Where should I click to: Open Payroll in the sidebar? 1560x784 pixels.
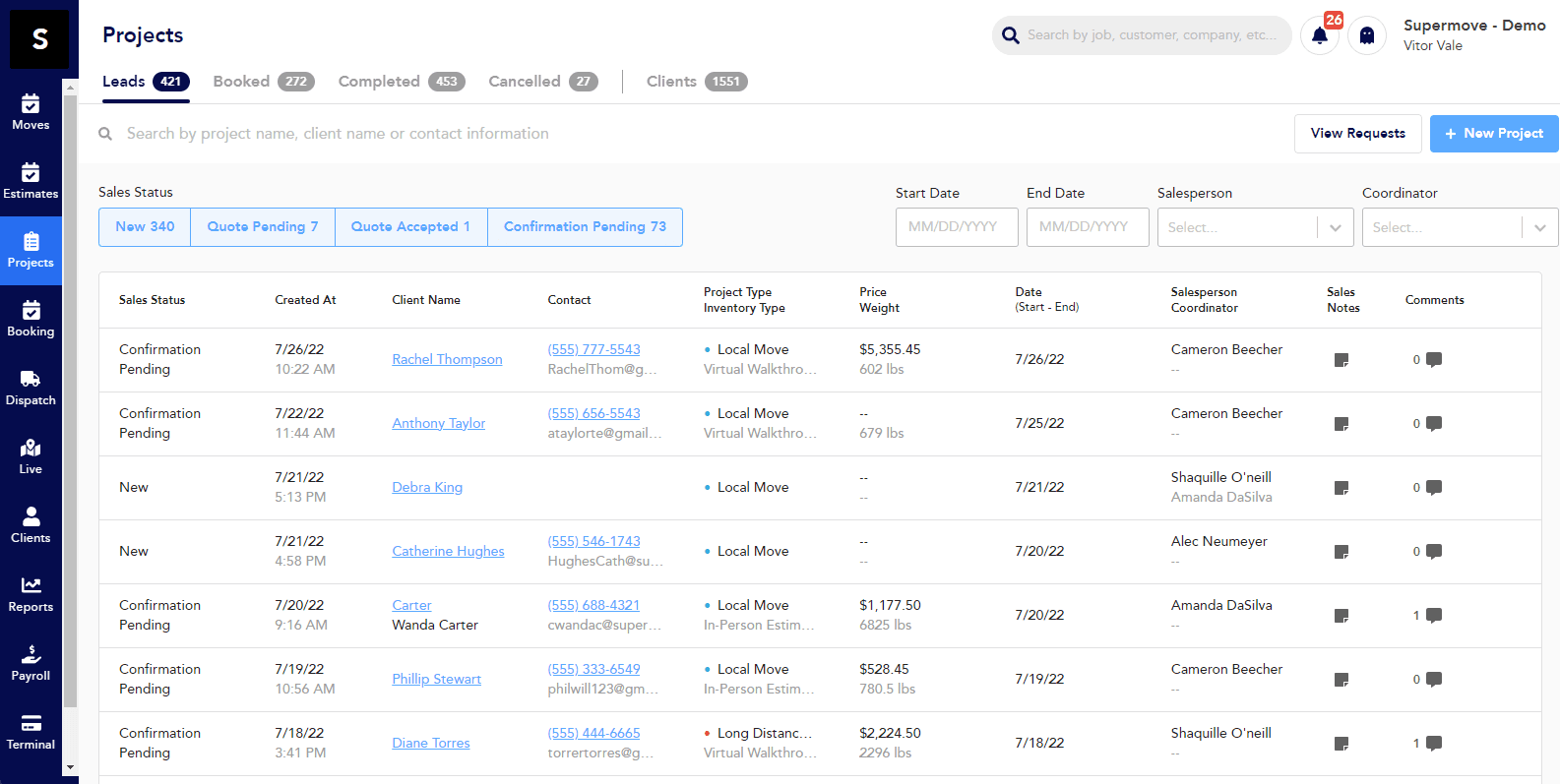pyautogui.click(x=31, y=663)
